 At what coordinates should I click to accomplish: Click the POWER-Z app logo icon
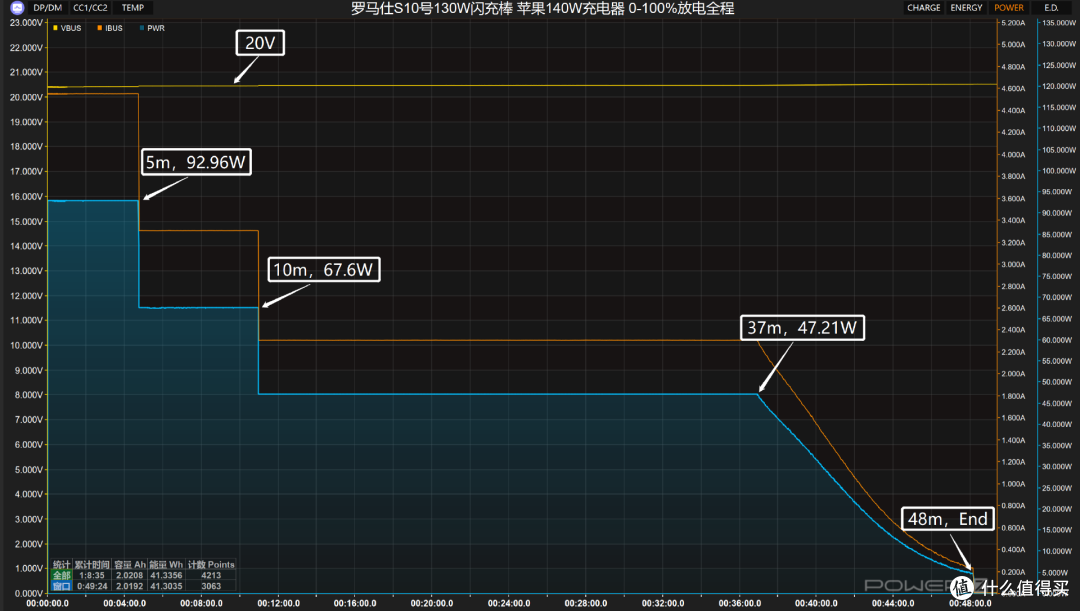pos(17,8)
